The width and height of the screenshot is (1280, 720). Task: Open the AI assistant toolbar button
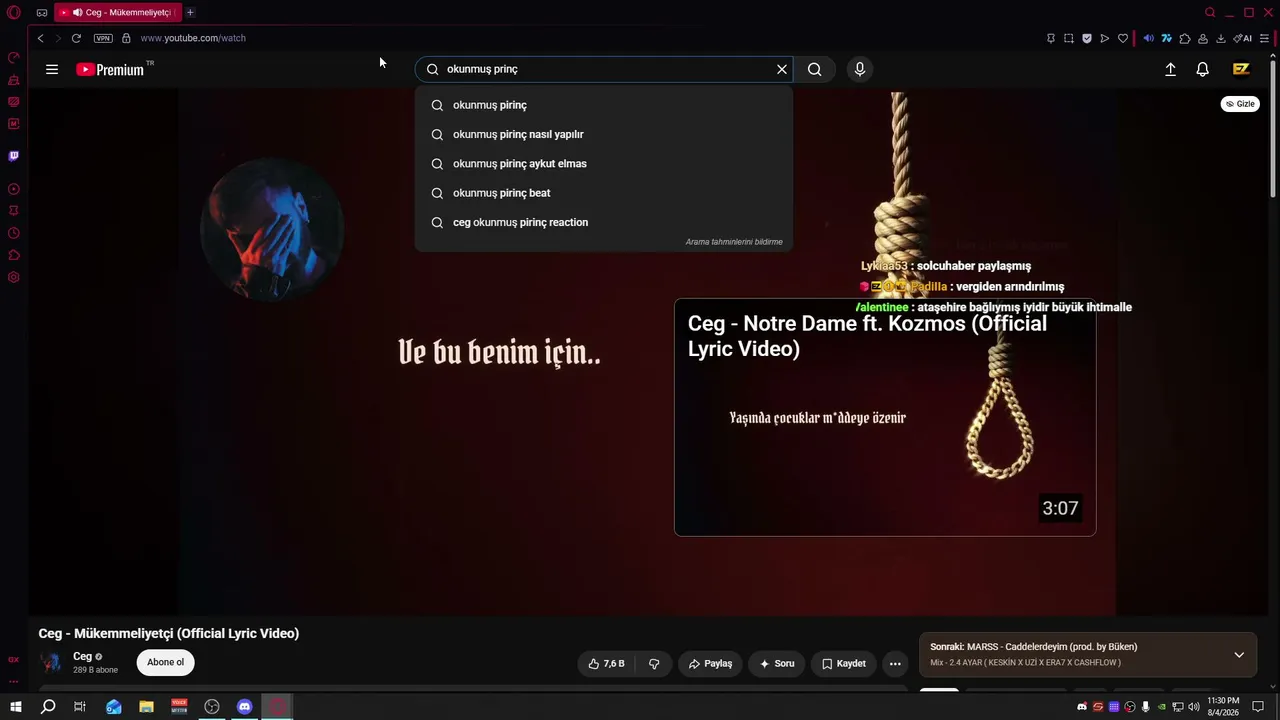(1243, 38)
